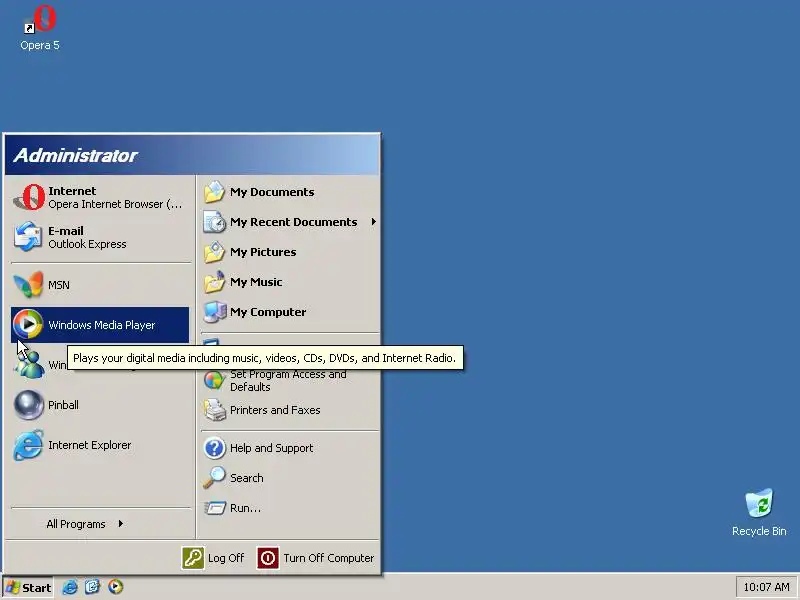
Task: Click the Start button
Action: (x=28, y=588)
